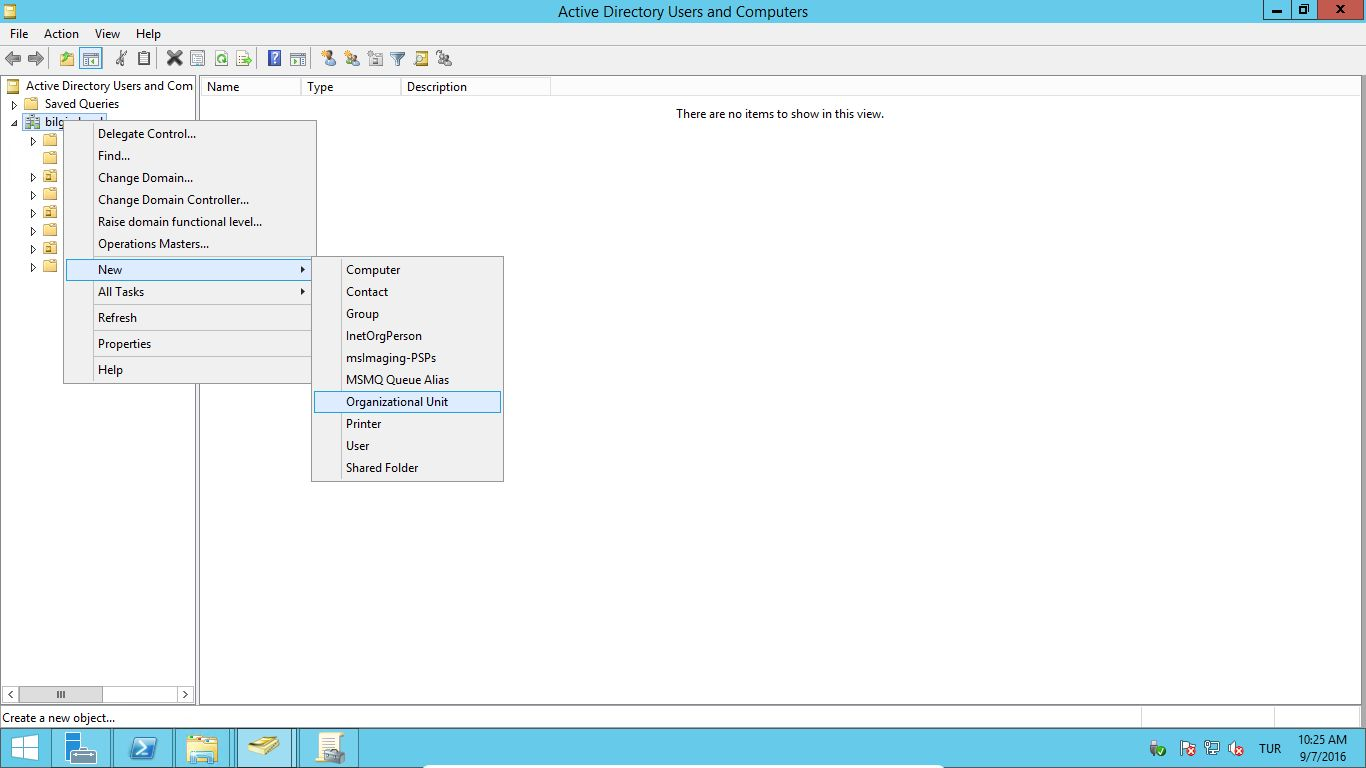Collapse the domain node in the tree
The width and height of the screenshot is (1366, 768).
14,122
